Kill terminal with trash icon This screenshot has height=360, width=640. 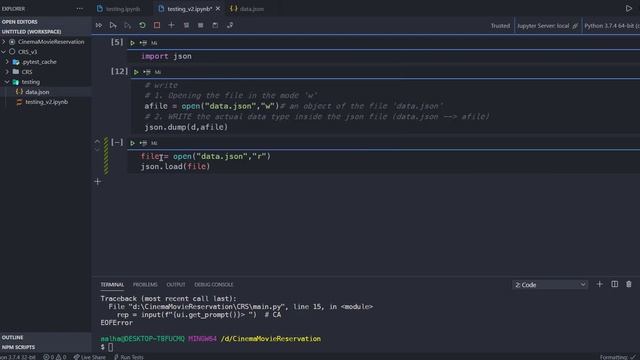(x=629, y=284)
